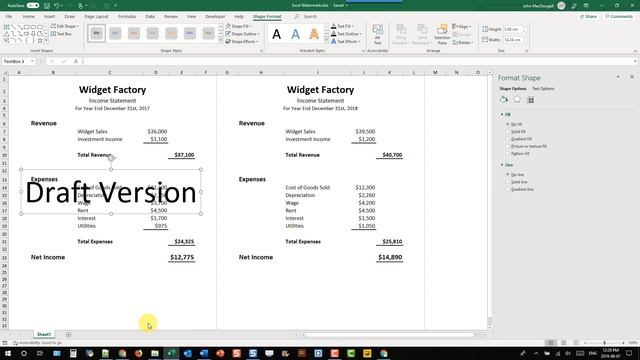
Task: Open Shape Fill dropdown in ribbon
Action: 239,26
